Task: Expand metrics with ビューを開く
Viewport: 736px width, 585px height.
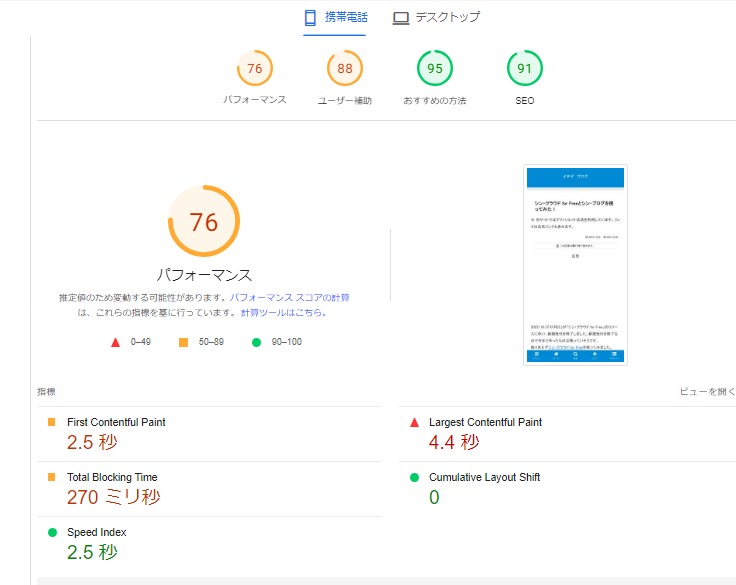Action: (706, 392)
